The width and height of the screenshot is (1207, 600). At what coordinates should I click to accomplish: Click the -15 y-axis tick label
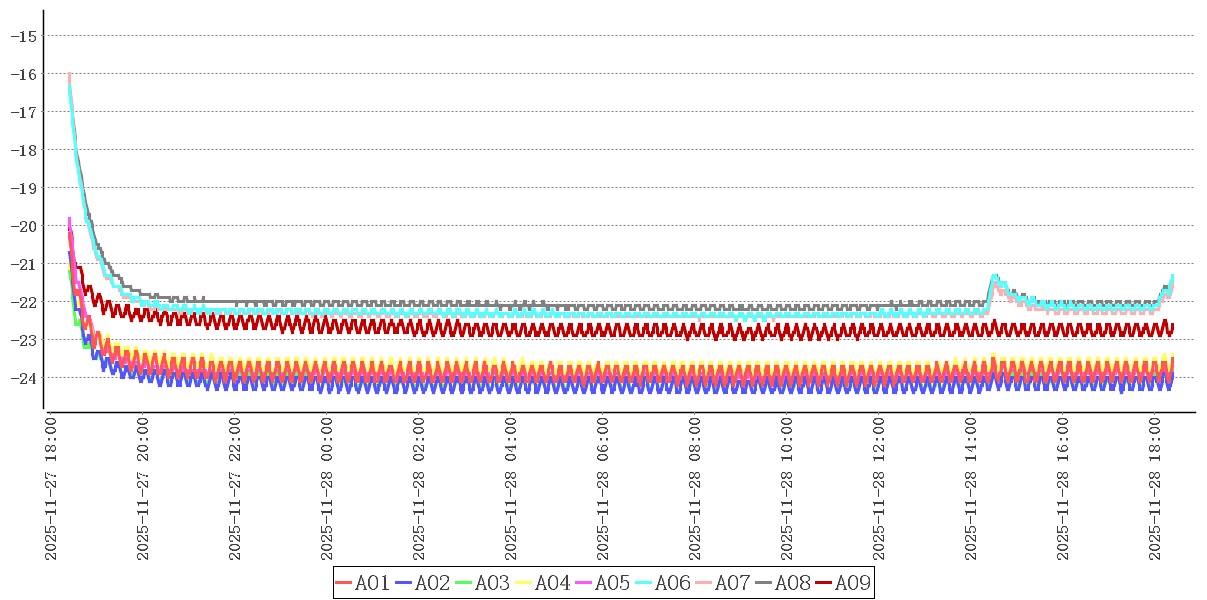(x=24, y=36)
